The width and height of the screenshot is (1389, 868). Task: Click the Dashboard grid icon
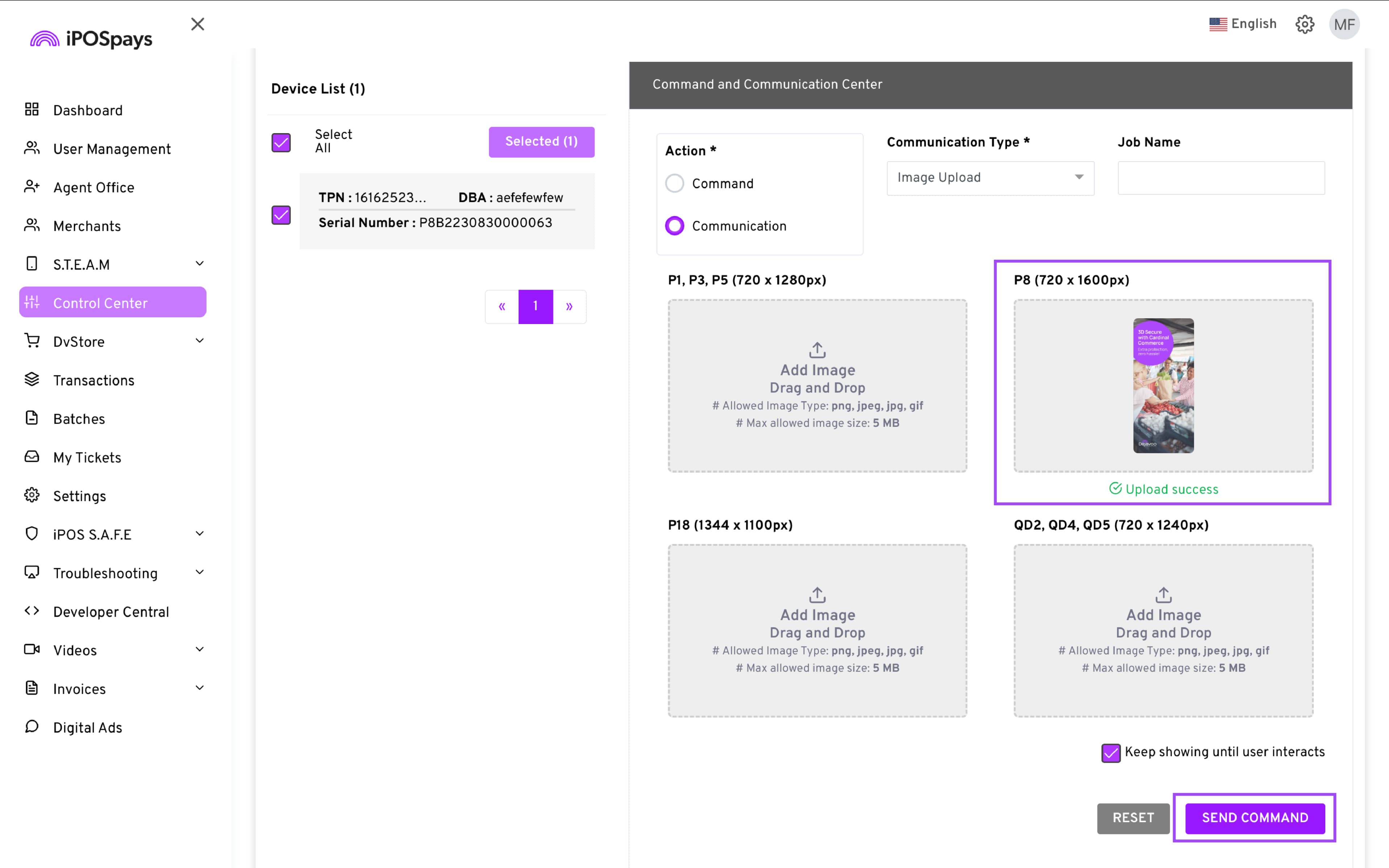[31, 109]
